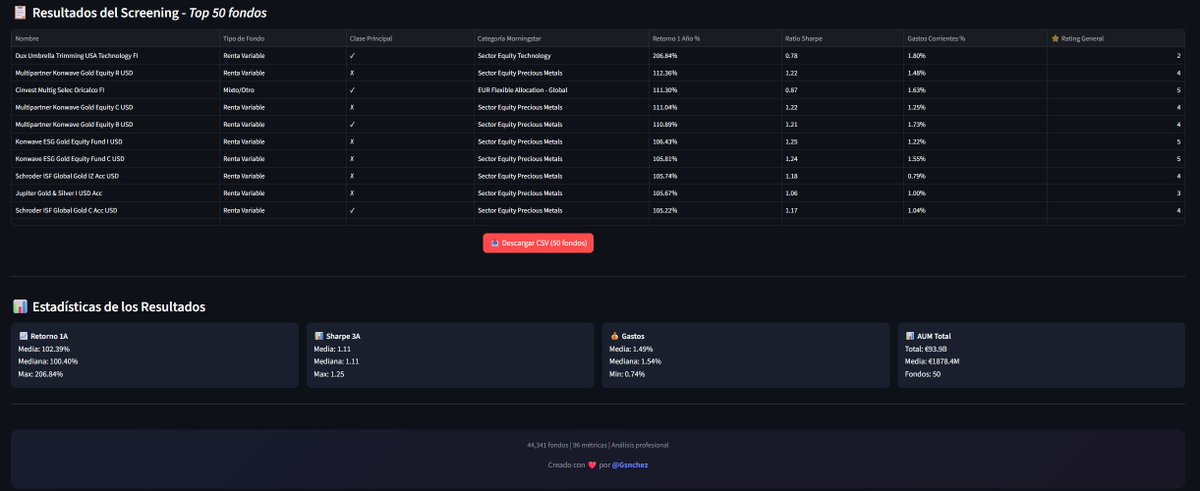Click the Categoría Morningstar column header
This screenshot has height=491, width=1200.
point(561,38)
